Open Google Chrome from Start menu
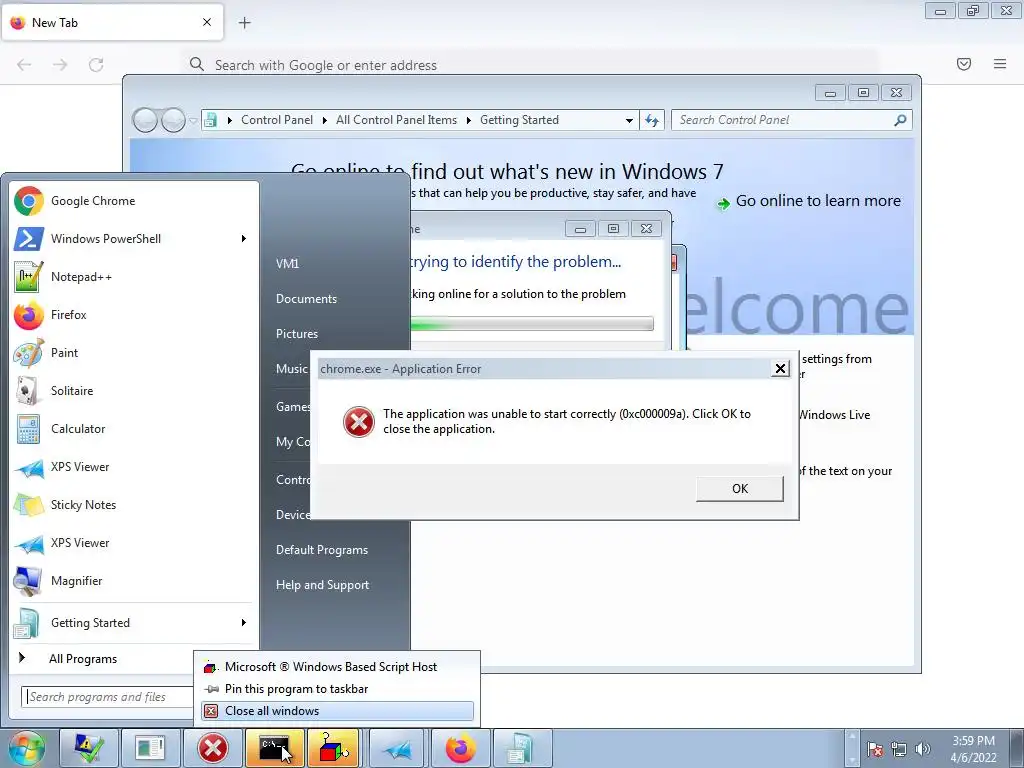Image resolution: width=1024 pixels, height=768 pixels. pos(134,201)
